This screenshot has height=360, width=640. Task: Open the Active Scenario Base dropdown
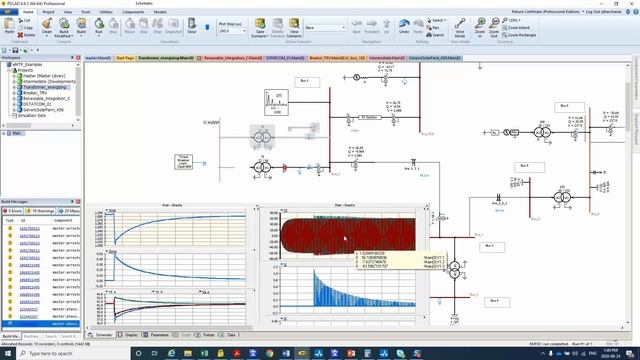(344, 28)
